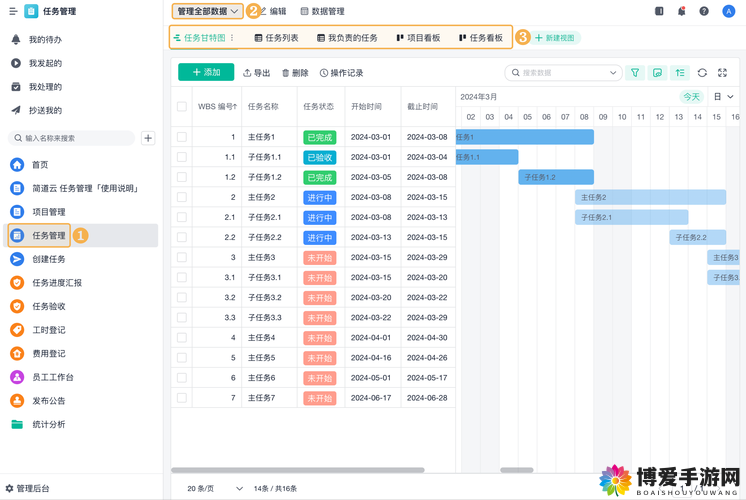Click the green comment icon beside filter

point(657,72)
